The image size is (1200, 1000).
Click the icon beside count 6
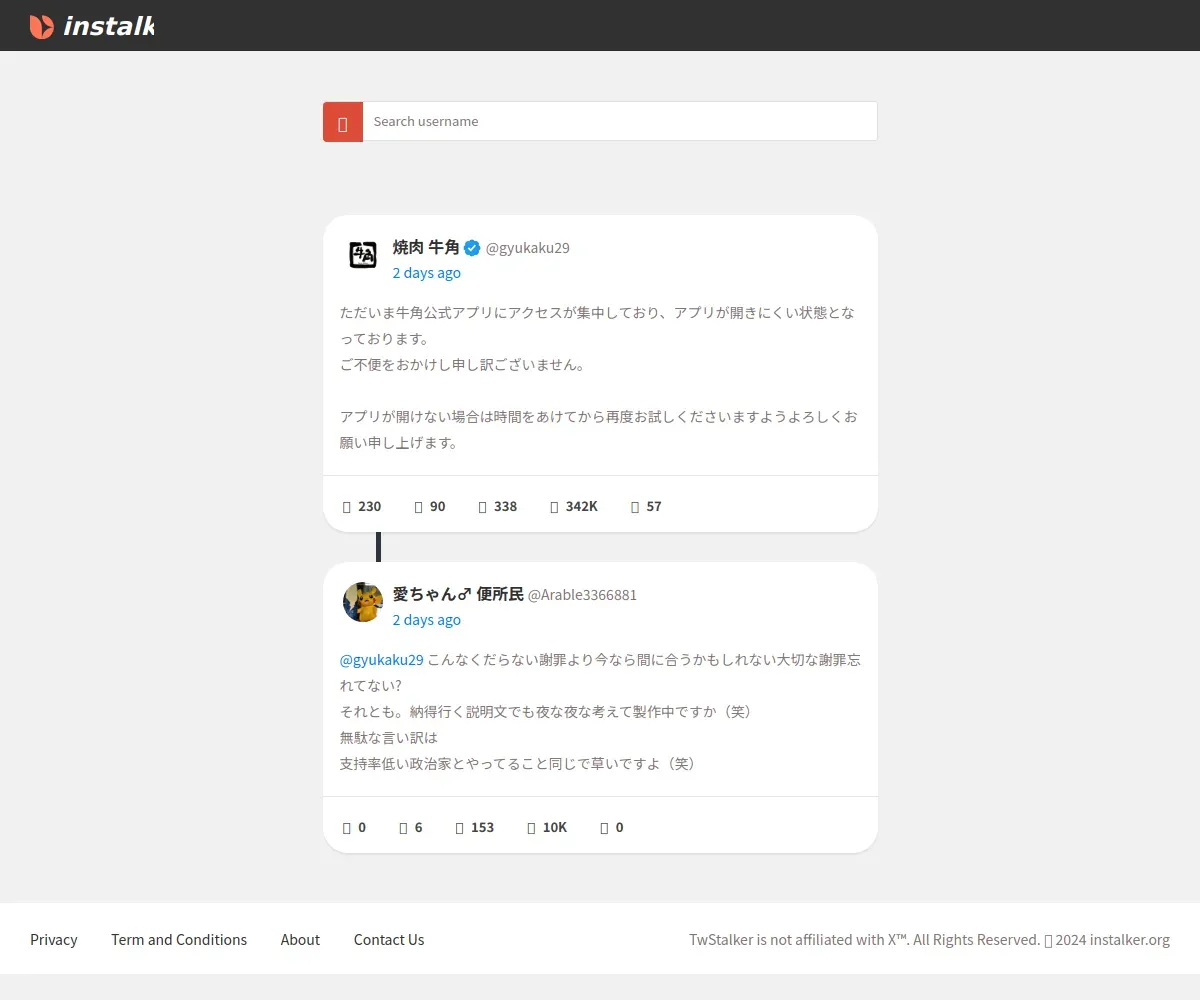404,828
